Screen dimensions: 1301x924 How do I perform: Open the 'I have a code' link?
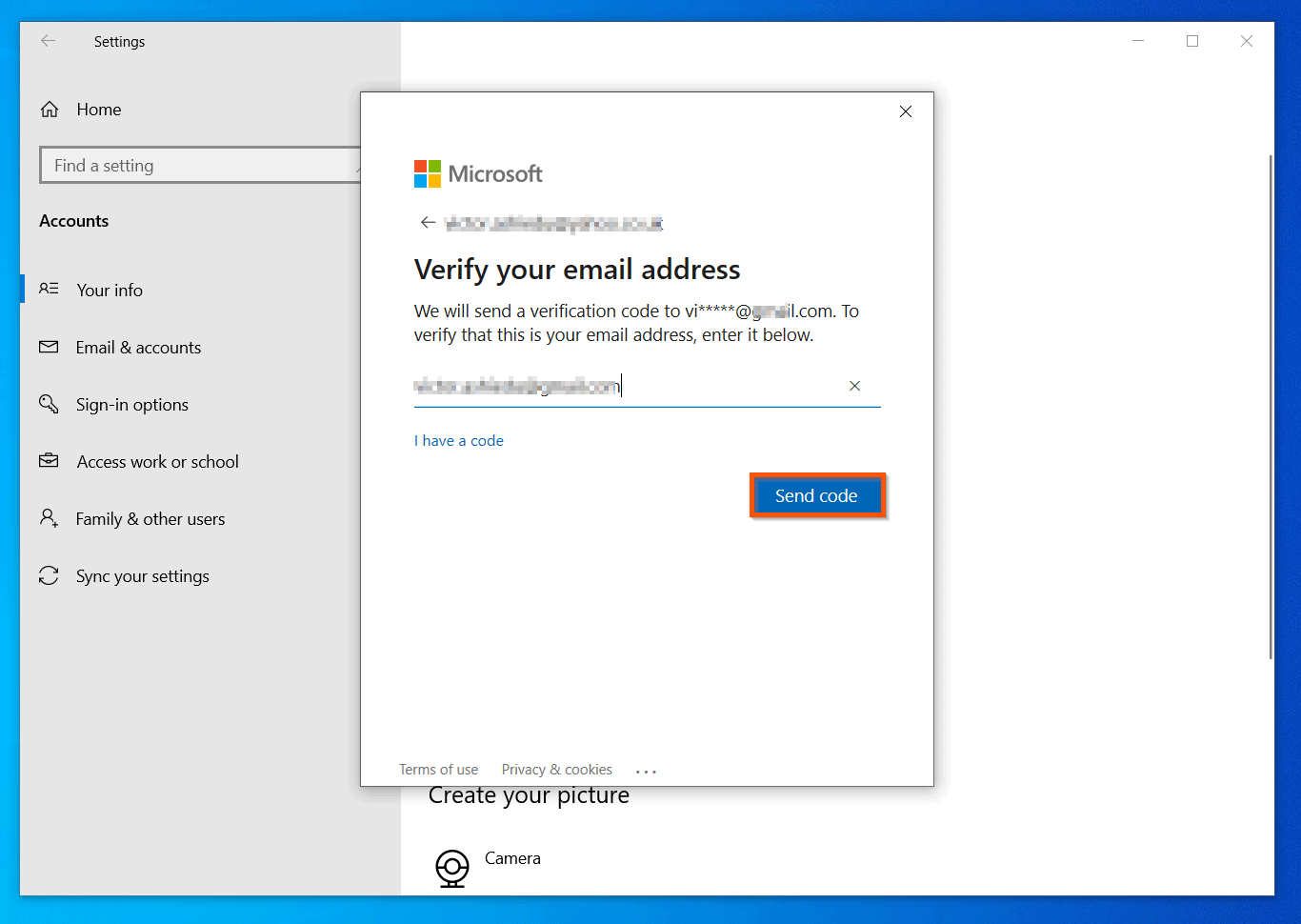coord(459,441)
